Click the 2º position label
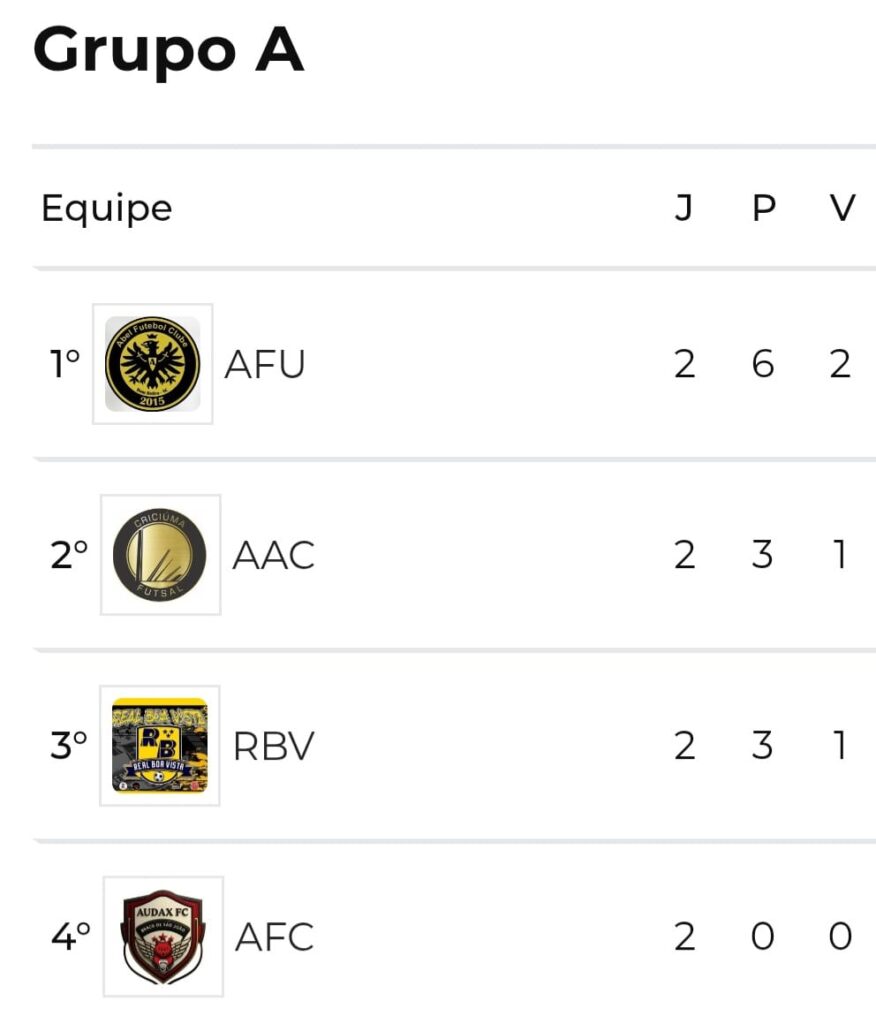Screen dimensions: 876x1024 [69, 555]
